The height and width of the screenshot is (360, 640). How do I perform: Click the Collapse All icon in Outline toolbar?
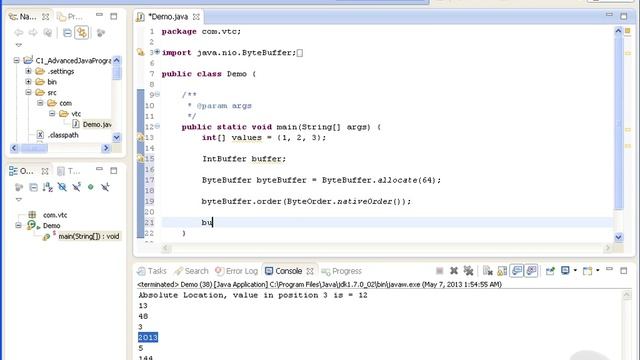click(x=33, y=187)
